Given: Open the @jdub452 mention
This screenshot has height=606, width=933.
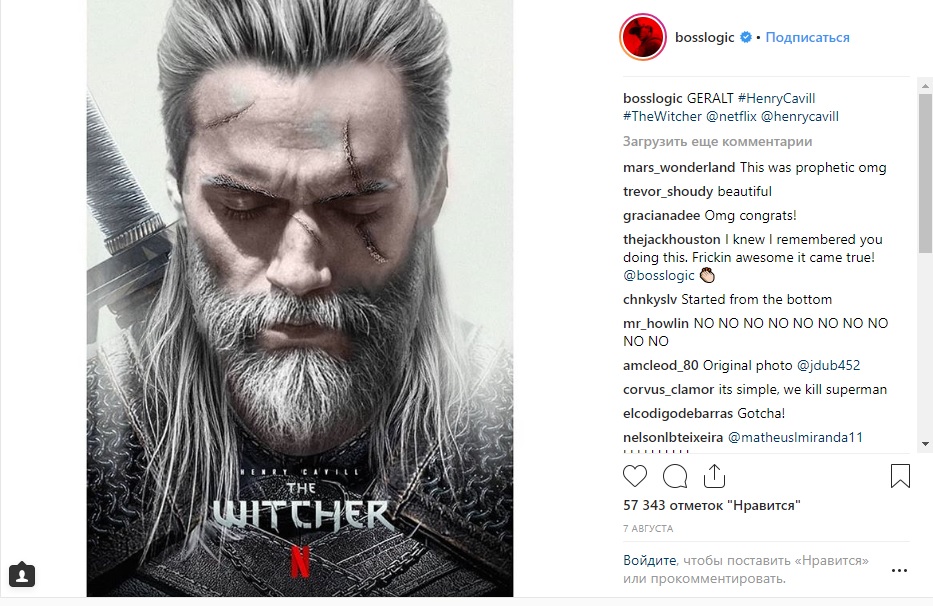Looking at the screenshot, I should 828,366.
